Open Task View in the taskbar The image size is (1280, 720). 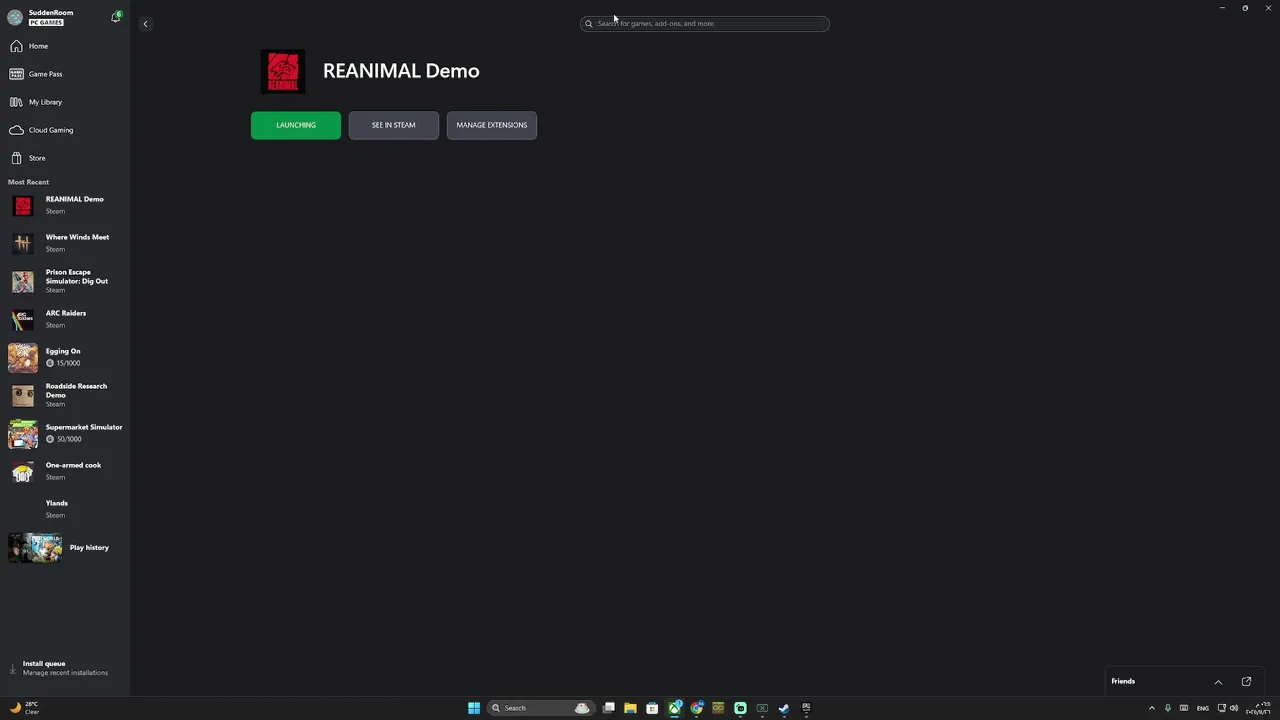coord(608,708)
